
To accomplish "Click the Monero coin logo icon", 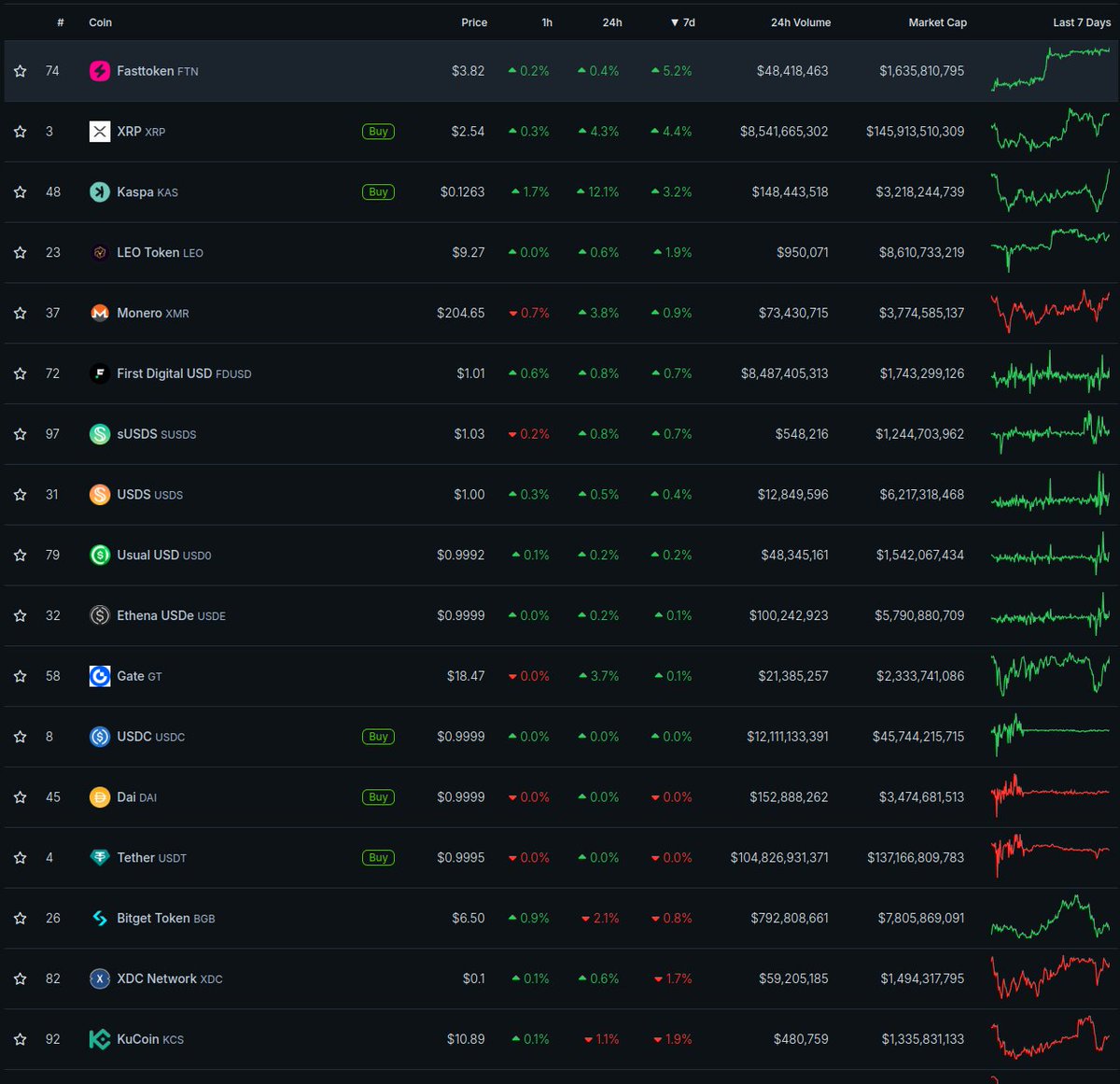I will pos(100,313).
